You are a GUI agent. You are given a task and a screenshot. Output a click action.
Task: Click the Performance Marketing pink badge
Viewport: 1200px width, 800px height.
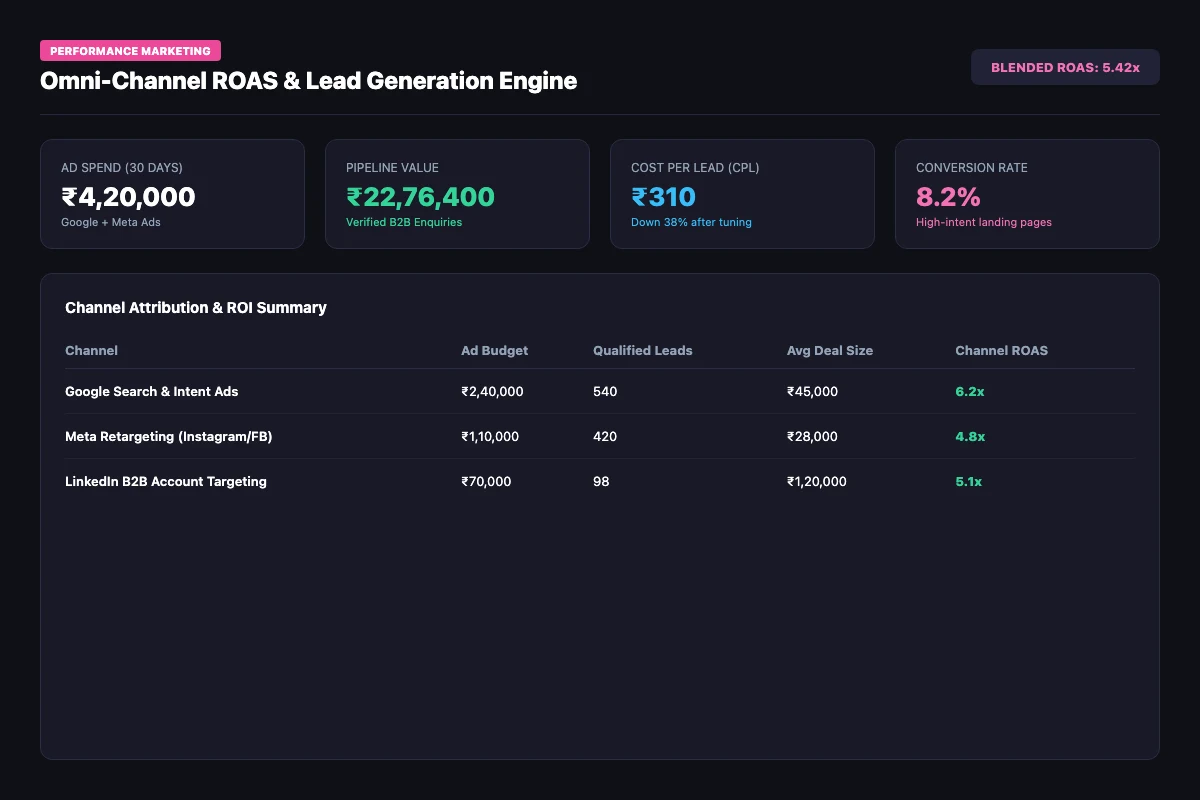130,51
